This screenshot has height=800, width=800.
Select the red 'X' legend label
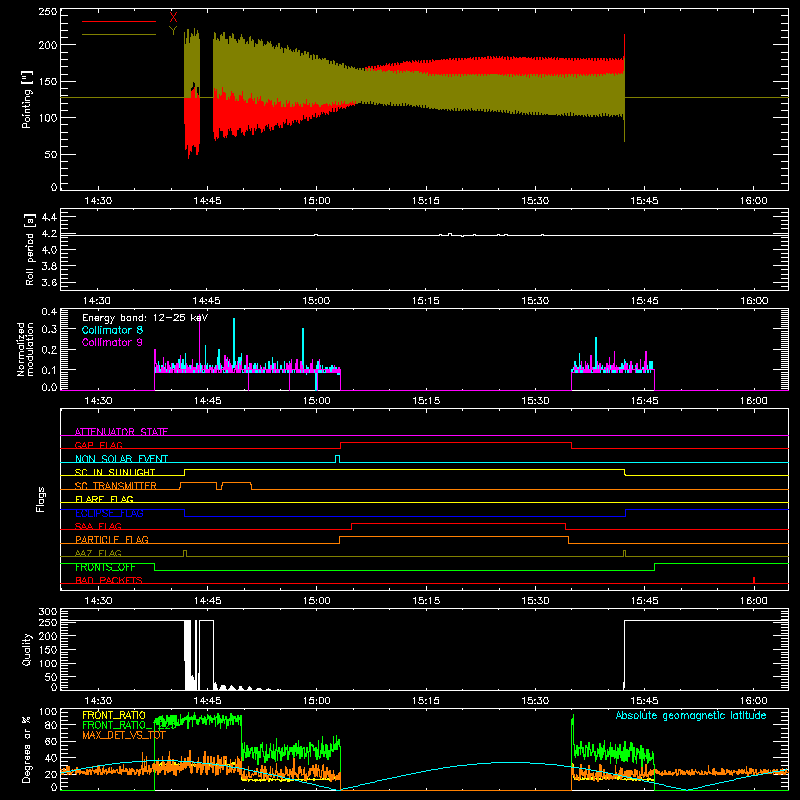(x=173, y=18)
